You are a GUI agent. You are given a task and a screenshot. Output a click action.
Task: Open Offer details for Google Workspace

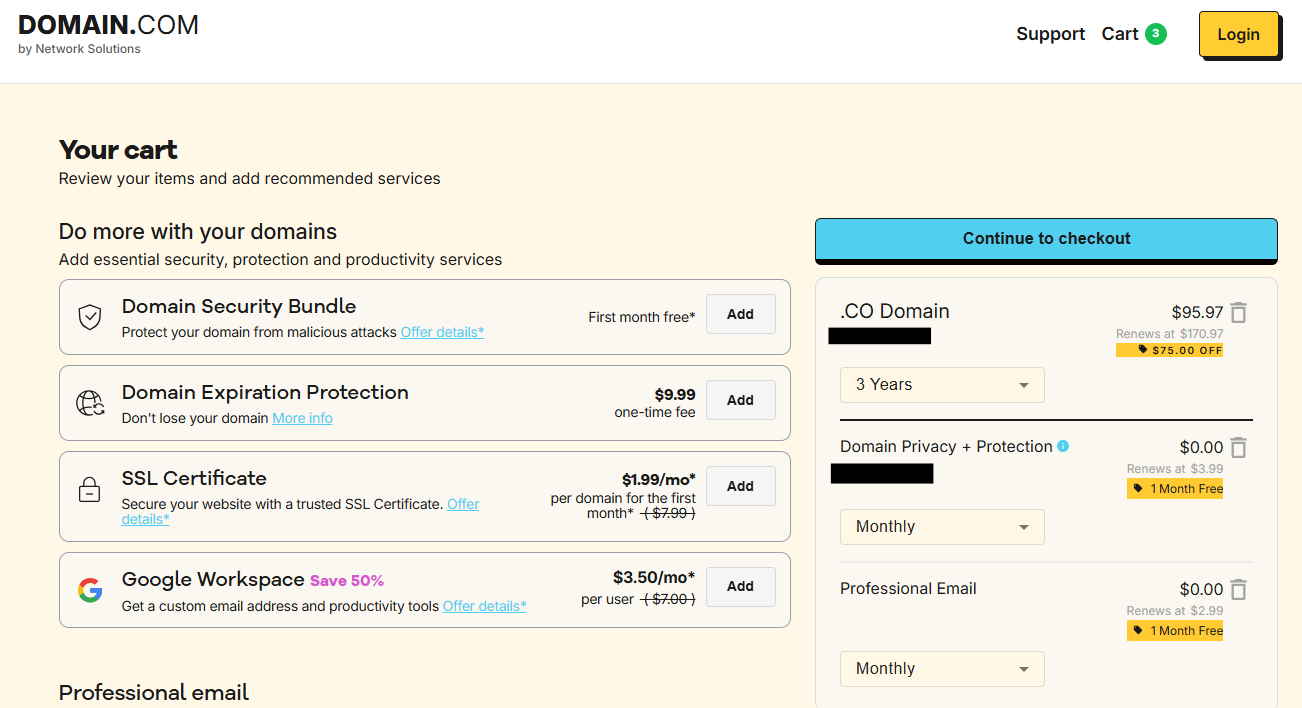click(484, 606)
